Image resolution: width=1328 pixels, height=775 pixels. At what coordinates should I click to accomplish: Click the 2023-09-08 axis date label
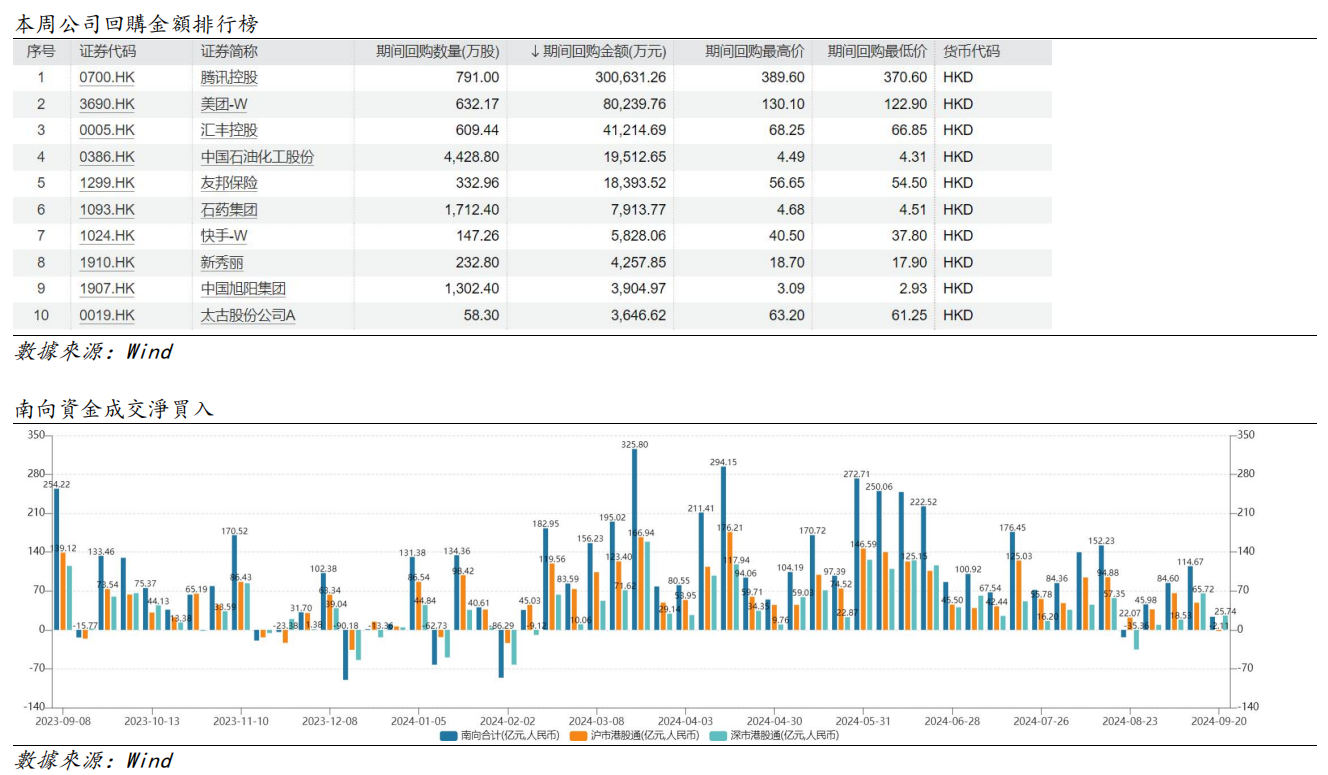(x=63, y=720)
